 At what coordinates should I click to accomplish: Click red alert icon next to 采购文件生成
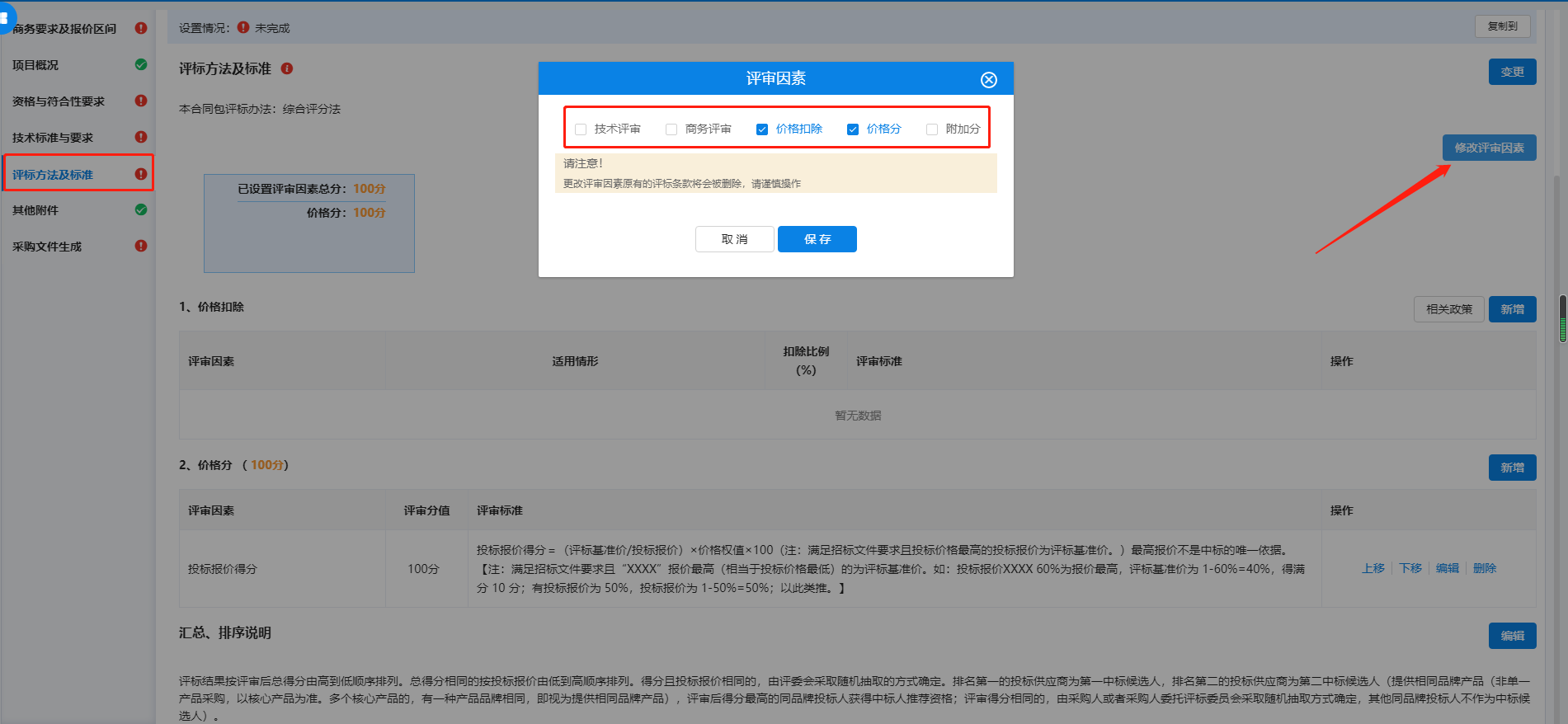[141, 246]
